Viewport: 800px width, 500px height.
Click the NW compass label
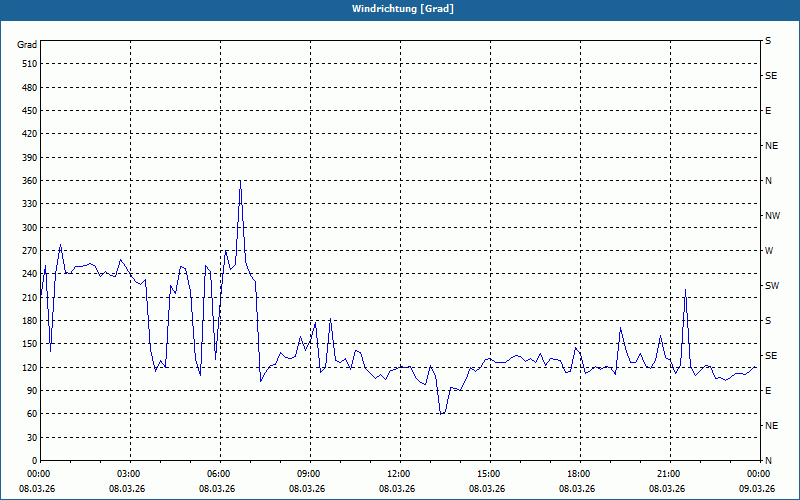pos(772,216)
